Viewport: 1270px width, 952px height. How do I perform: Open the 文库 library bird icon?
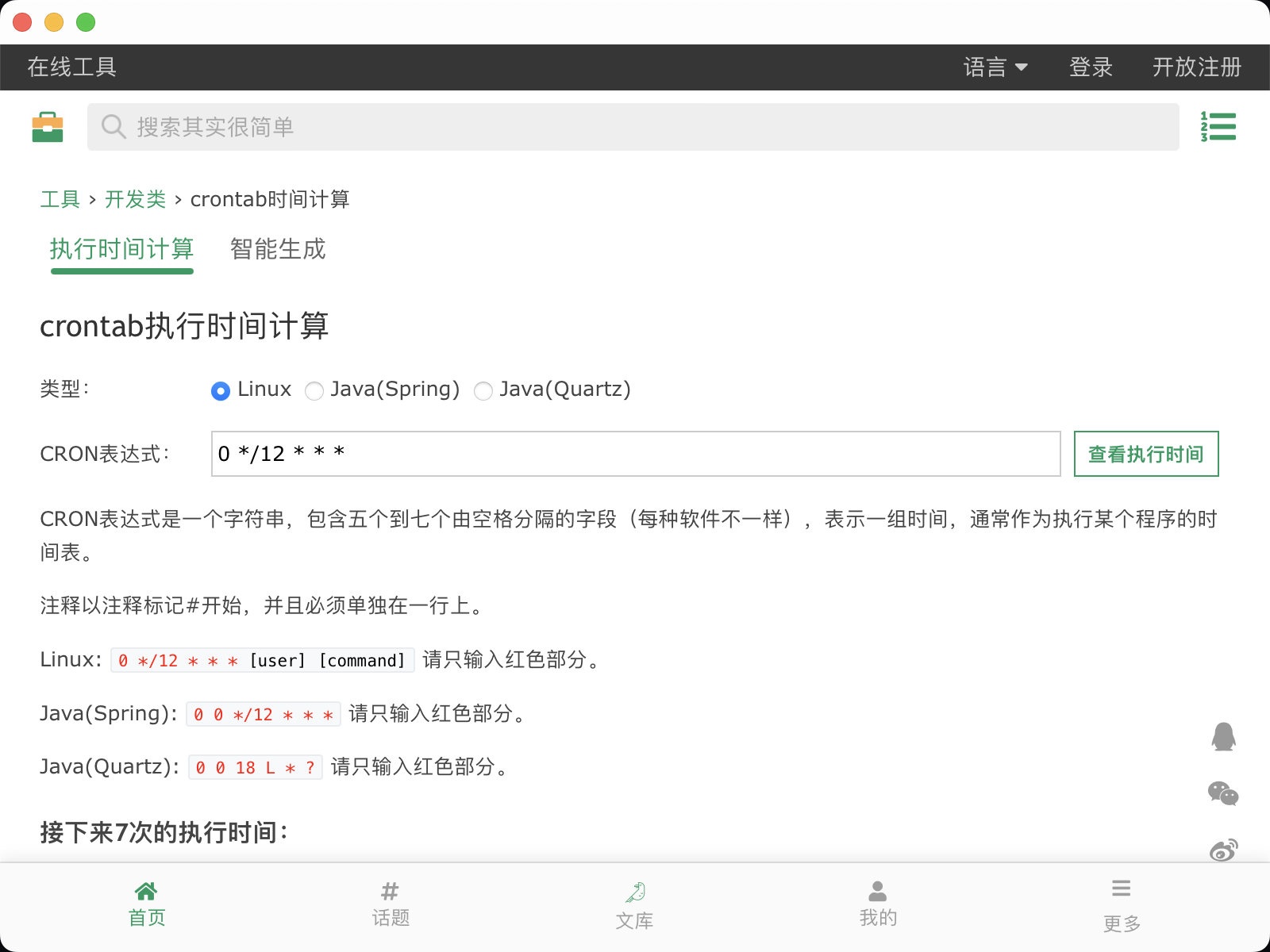coord(634,906)
